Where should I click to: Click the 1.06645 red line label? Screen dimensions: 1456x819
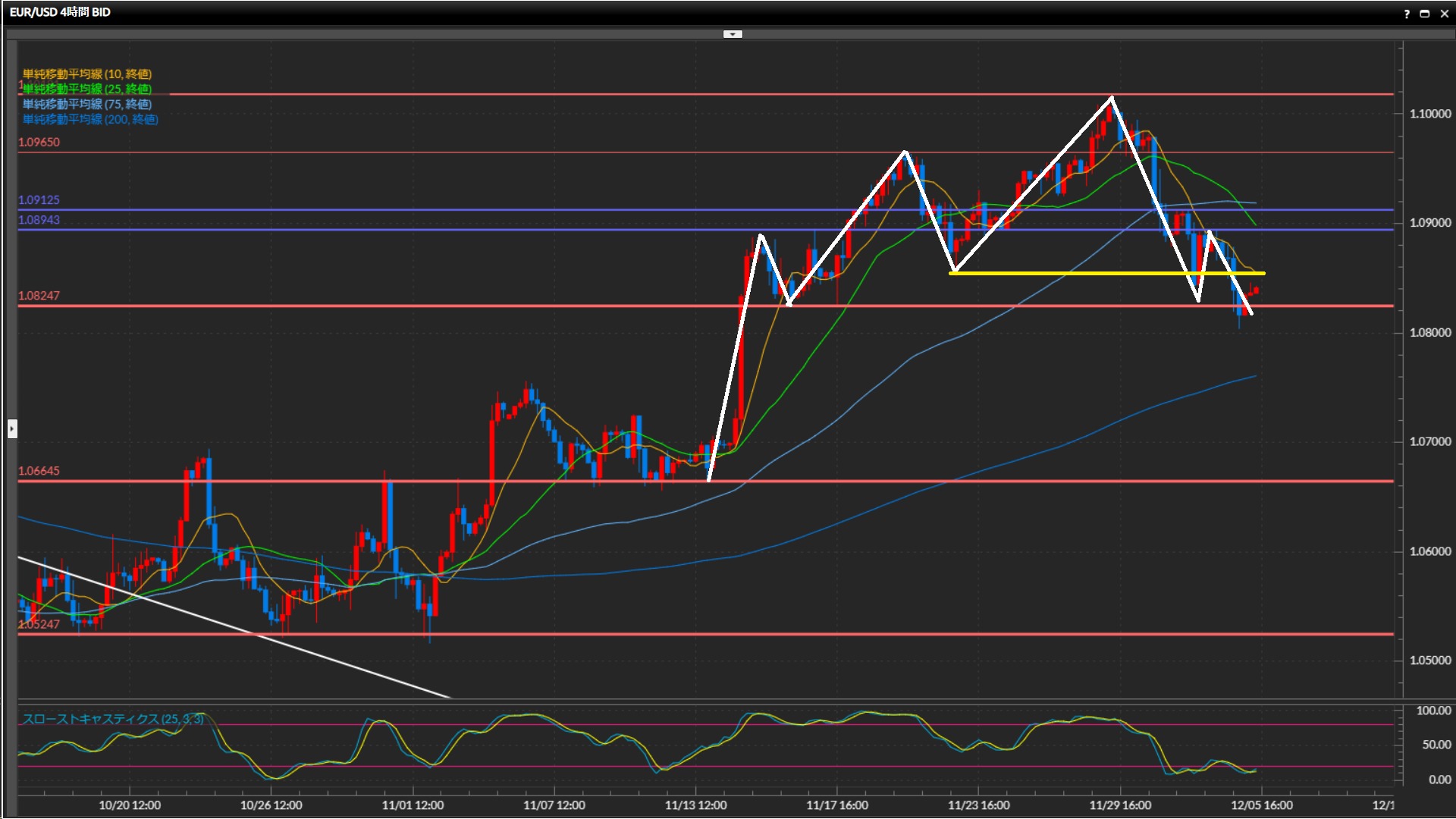point(39,471)
